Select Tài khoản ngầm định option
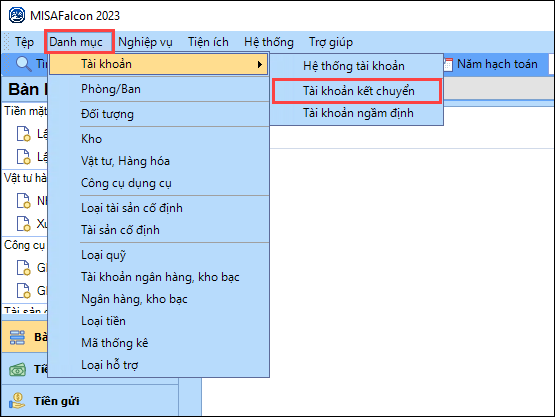 point(357,113)
